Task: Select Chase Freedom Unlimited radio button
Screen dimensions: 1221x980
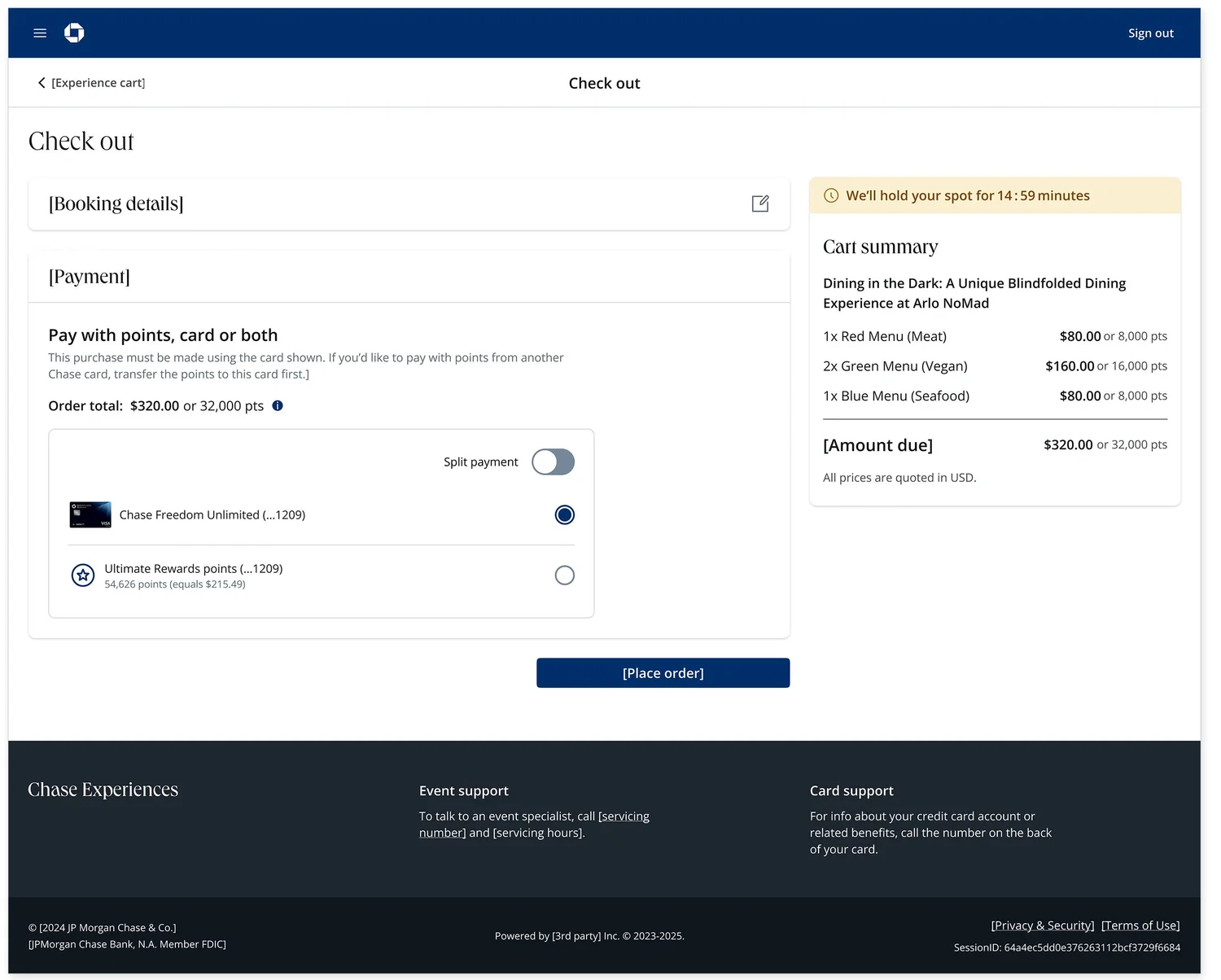Action: 564,514
